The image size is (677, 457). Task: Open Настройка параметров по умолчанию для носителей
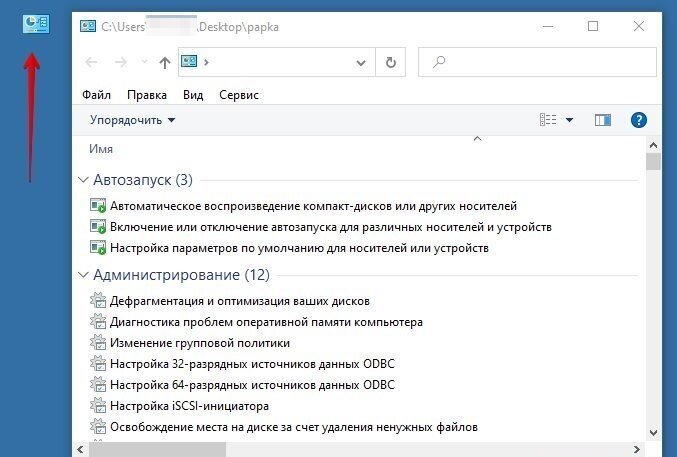(299, 248)
